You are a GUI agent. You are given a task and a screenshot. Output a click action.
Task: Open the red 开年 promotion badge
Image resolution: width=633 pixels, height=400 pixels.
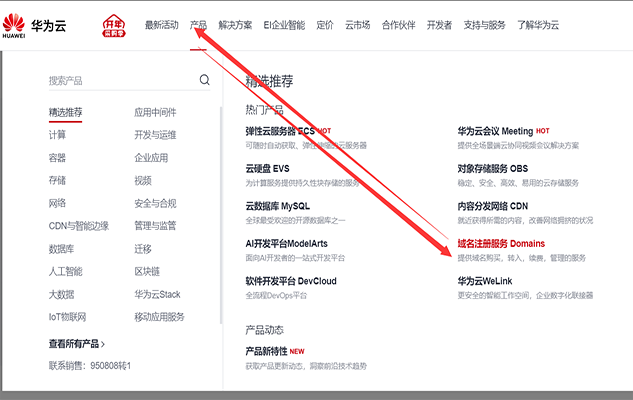tap(114, 25)
